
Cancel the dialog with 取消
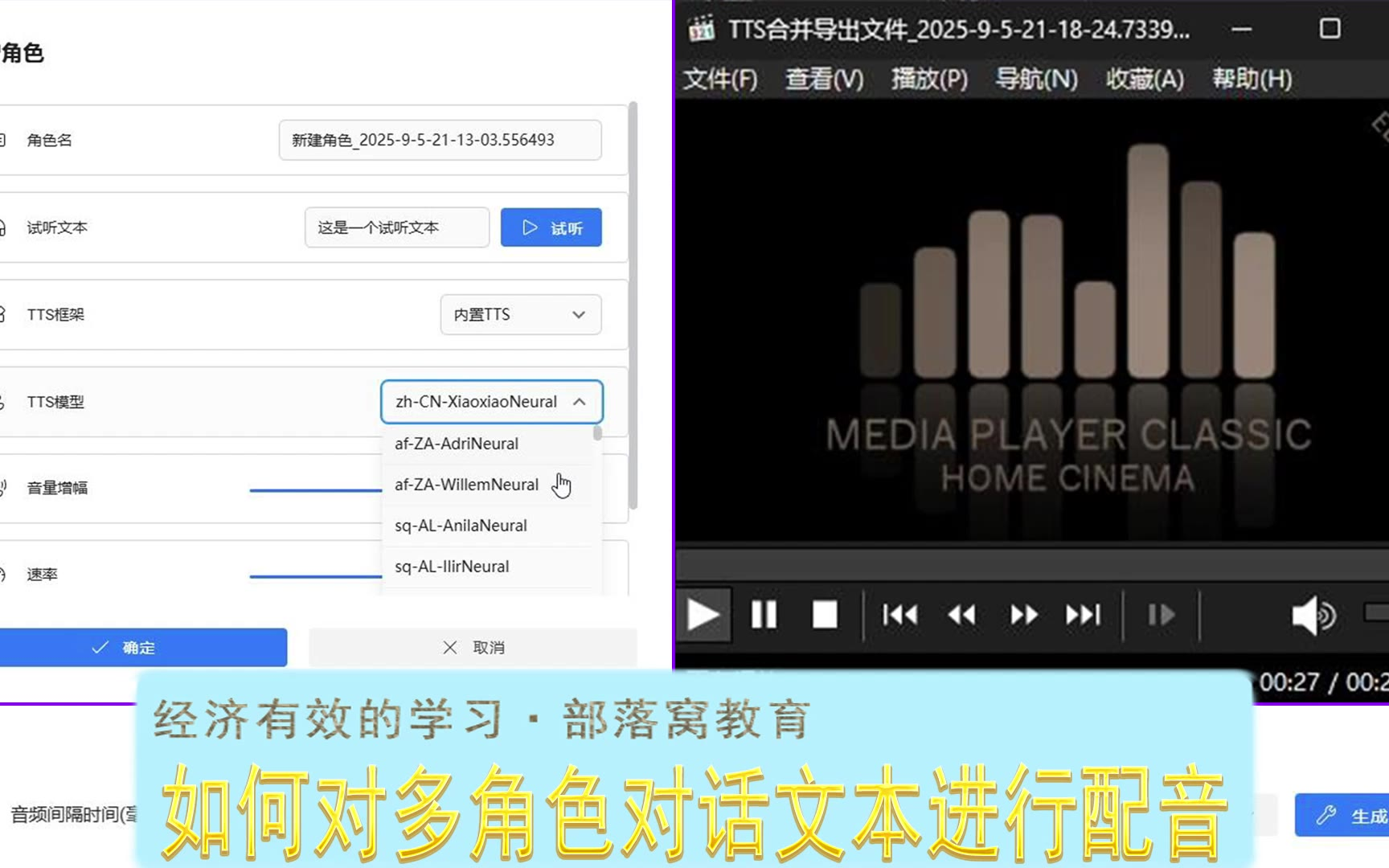tap(473, 648)
